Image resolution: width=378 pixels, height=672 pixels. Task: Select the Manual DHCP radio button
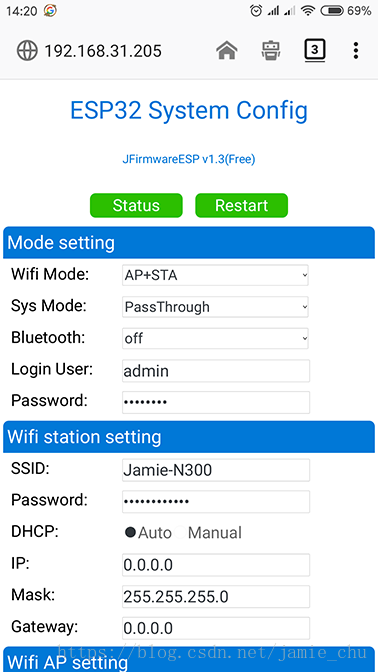(180, 532)
